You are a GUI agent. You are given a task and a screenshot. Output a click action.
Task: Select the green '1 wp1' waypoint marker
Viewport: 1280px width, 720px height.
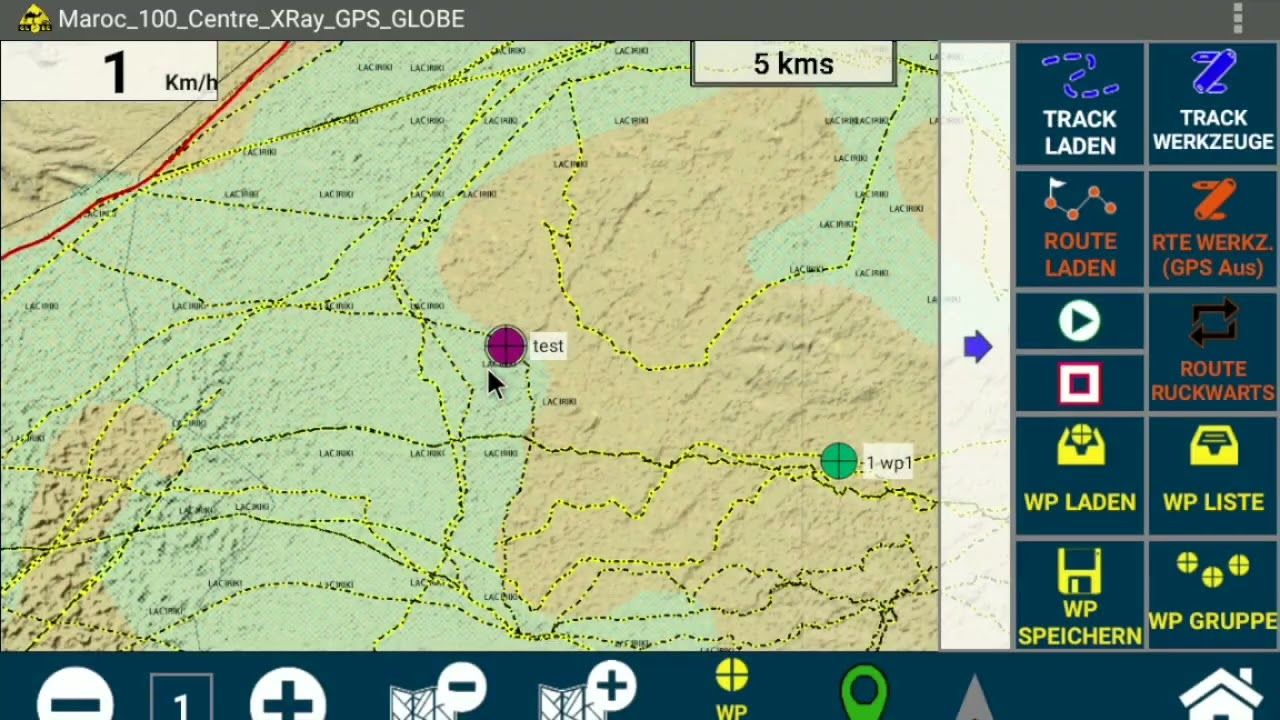[x=839, y=461]
